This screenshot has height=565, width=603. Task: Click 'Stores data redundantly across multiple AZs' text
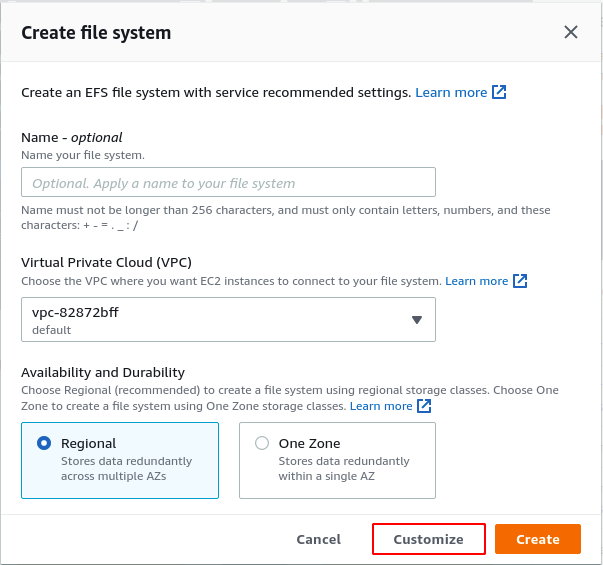127,468
